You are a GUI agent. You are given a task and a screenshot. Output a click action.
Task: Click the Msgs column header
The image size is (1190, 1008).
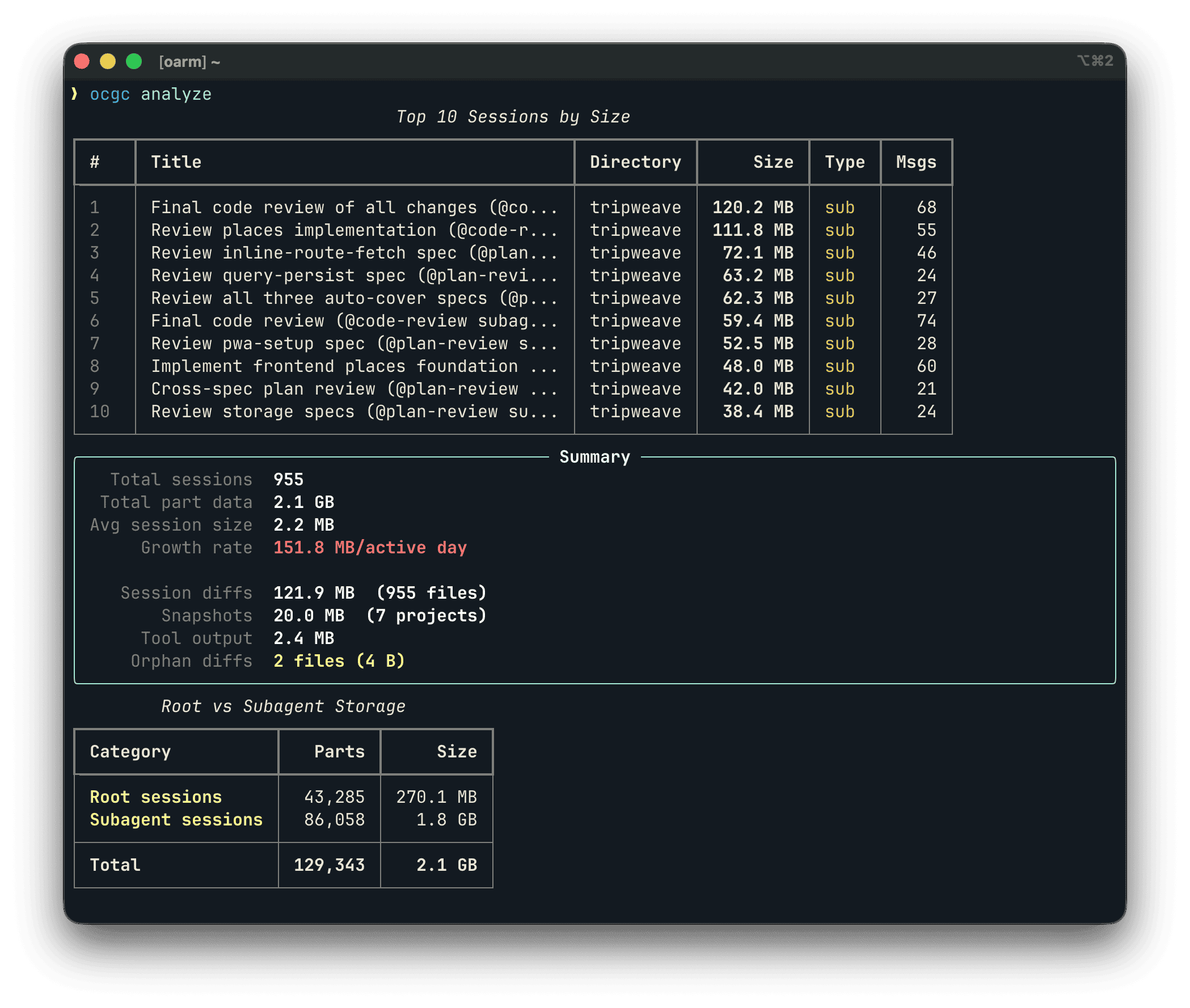(915, 162)
